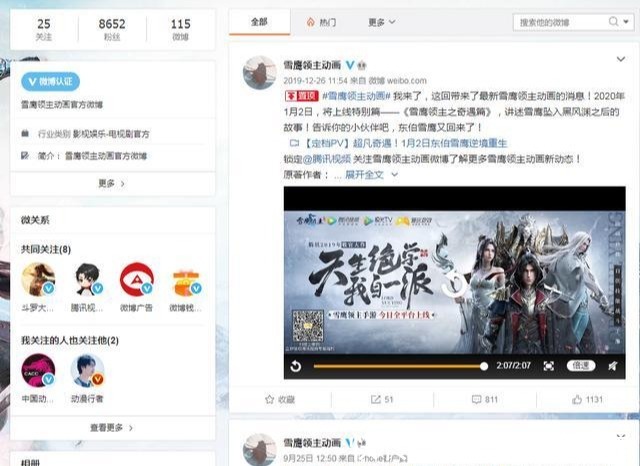This screenshot has height=466, width=640.
Task: Open the 更多 tab dropdown
Action: [x=381, y=22]
